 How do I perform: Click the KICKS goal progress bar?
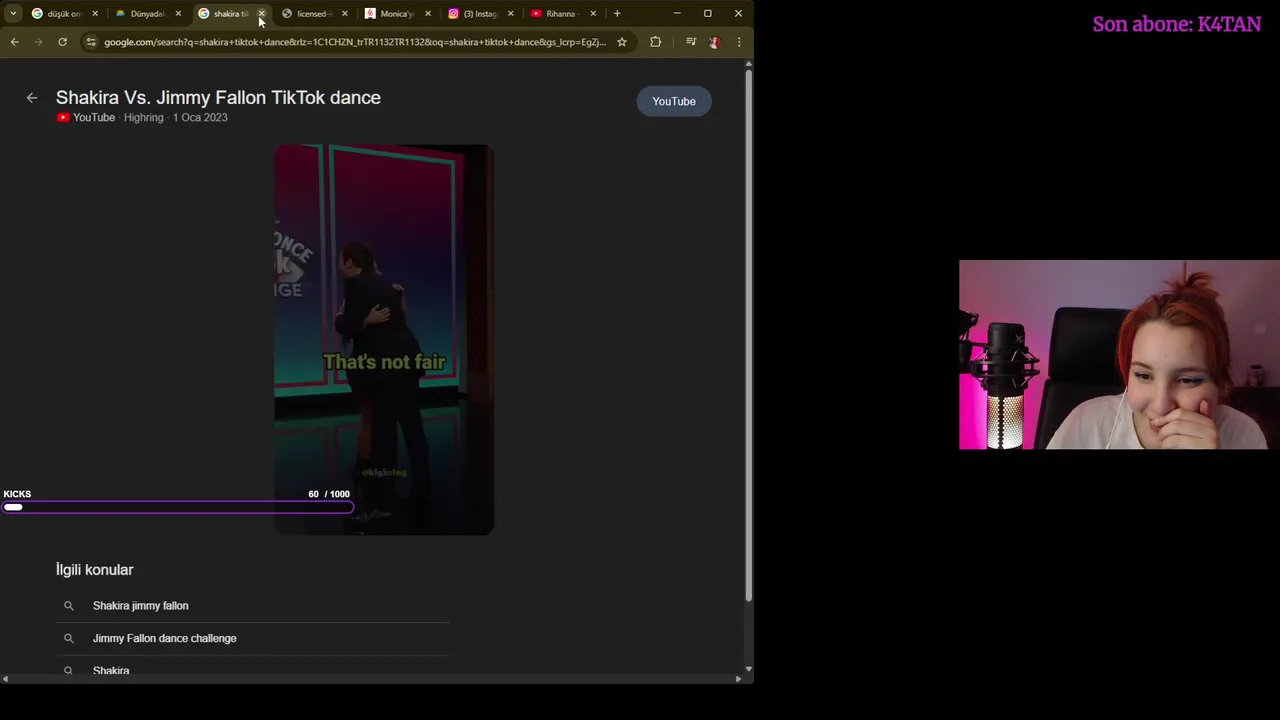pyautogui.click(x=178, y=508)
